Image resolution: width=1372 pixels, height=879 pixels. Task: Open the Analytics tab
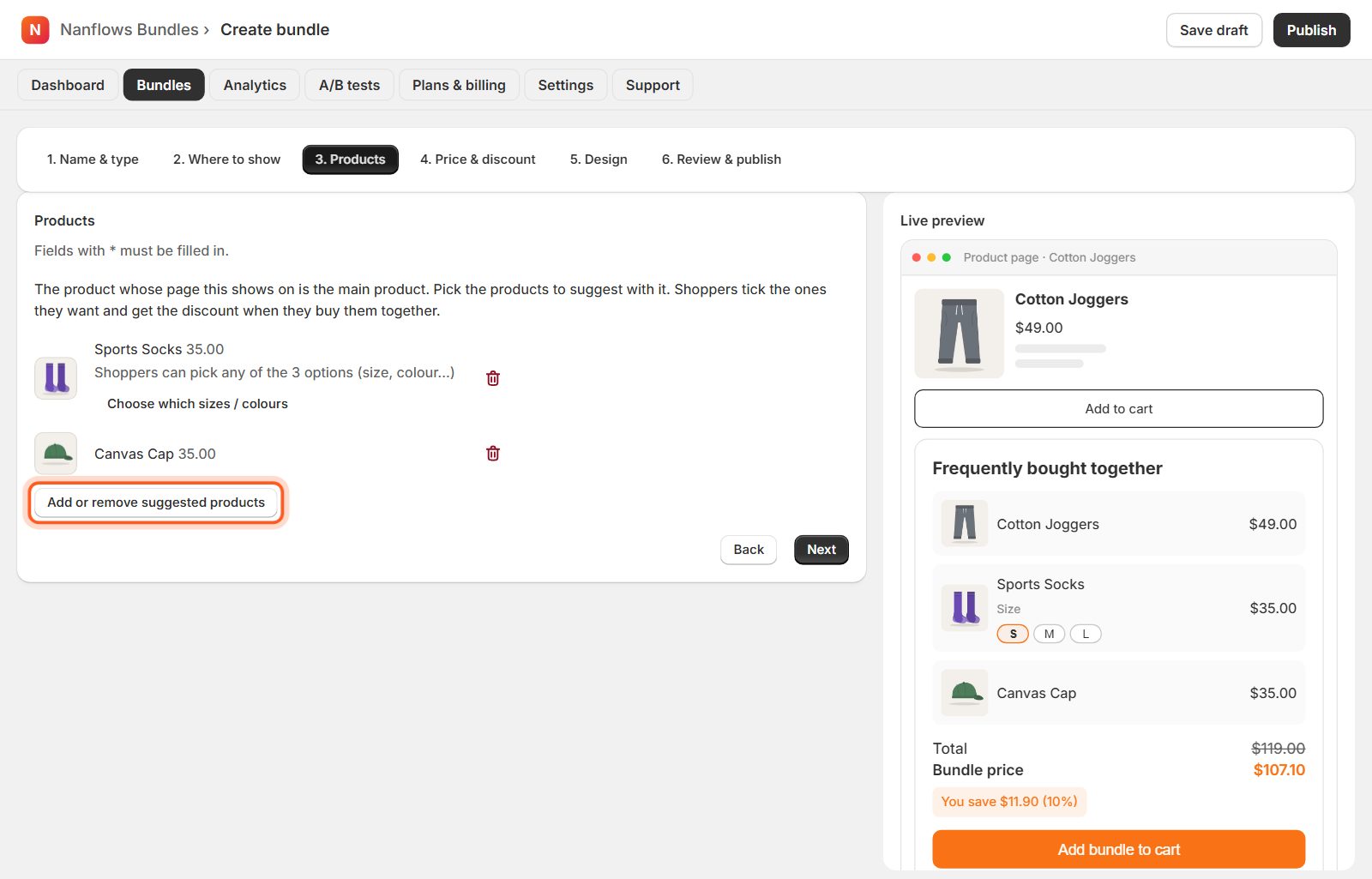255,85
